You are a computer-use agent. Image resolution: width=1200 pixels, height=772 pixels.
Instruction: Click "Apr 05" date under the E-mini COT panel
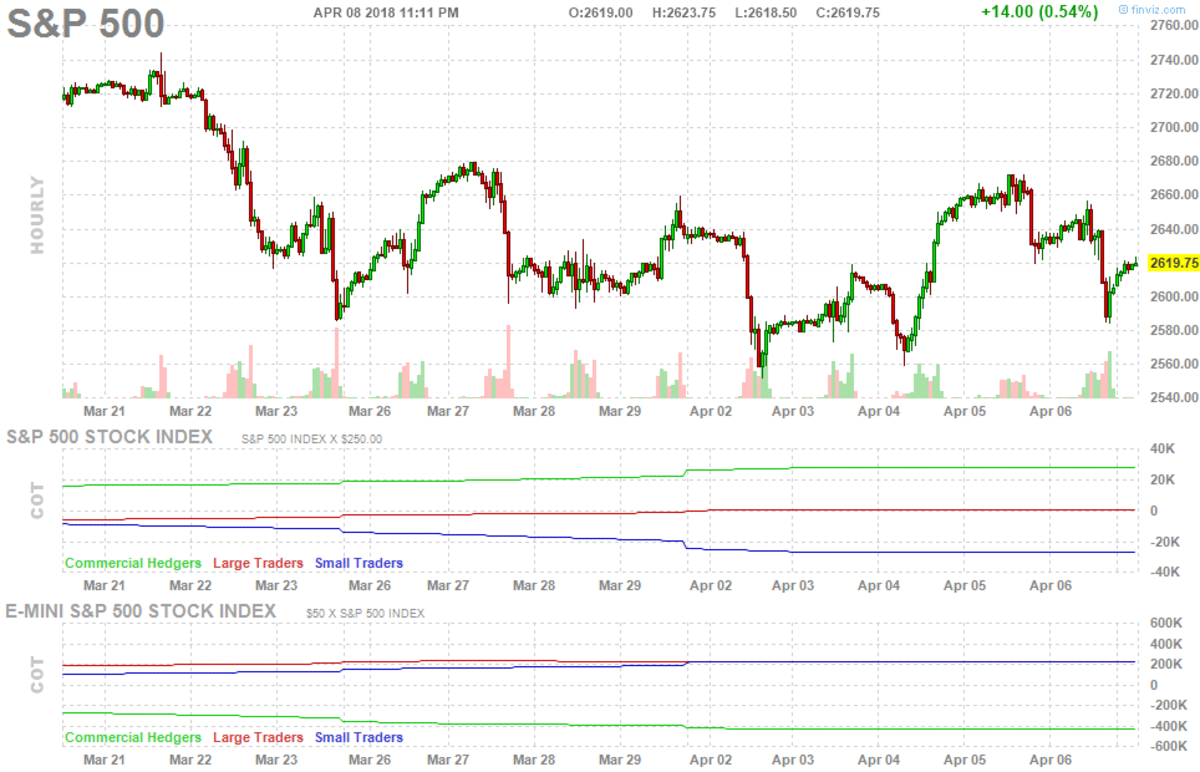point(965,759)
